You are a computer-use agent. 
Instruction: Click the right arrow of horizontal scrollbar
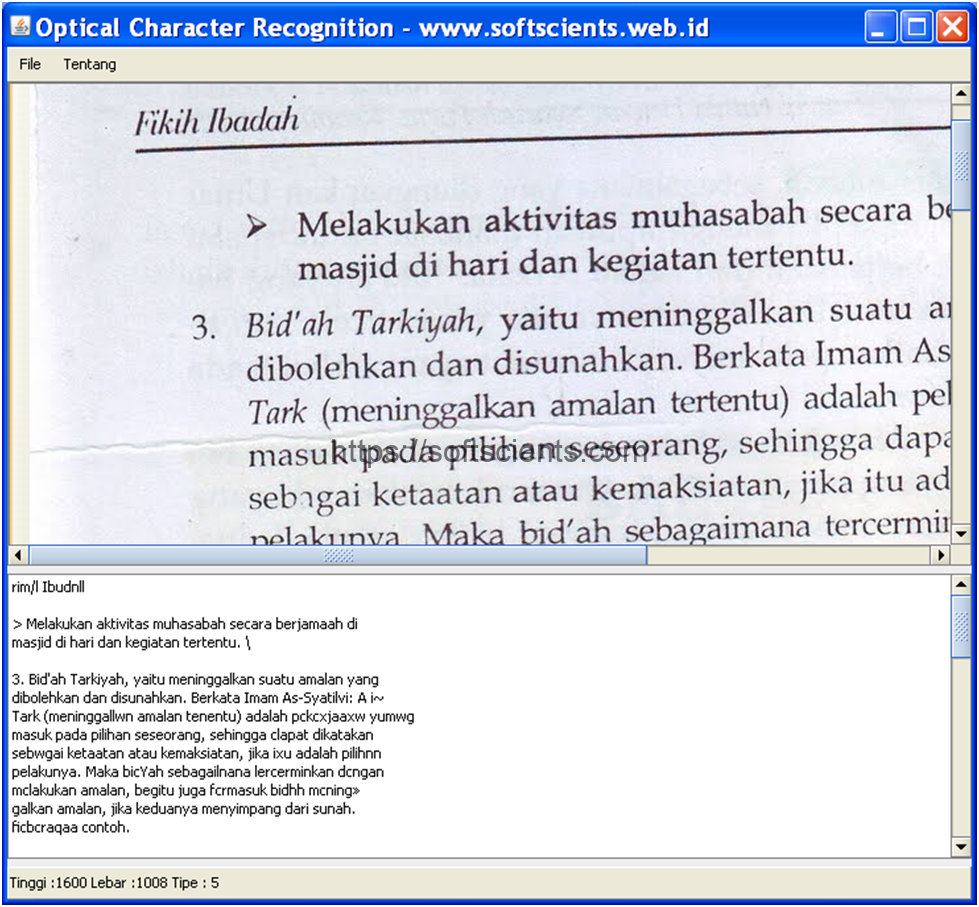pos(943,554)
